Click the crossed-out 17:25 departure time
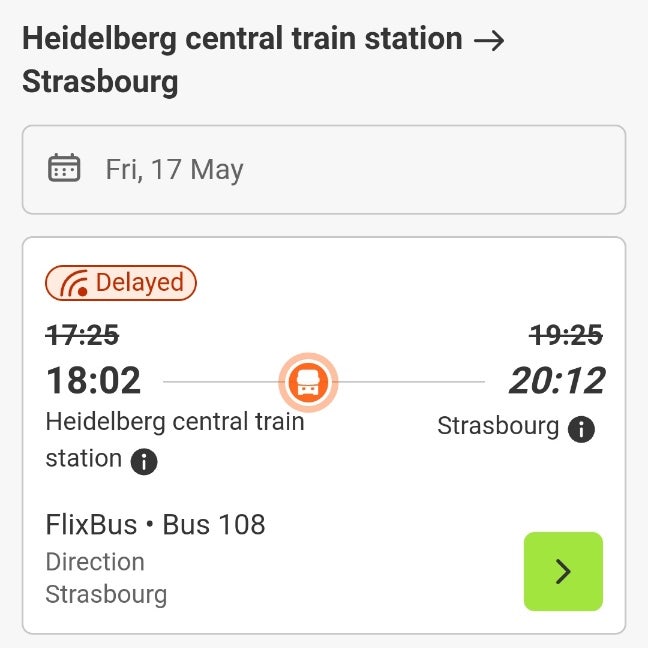 tap(82, 336)
